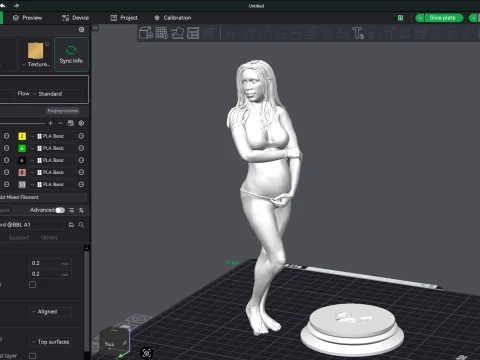The width and height of the screenshot is (480, 360).
Task: Click the Add Mixed Filament button
Action: [43, 197]
